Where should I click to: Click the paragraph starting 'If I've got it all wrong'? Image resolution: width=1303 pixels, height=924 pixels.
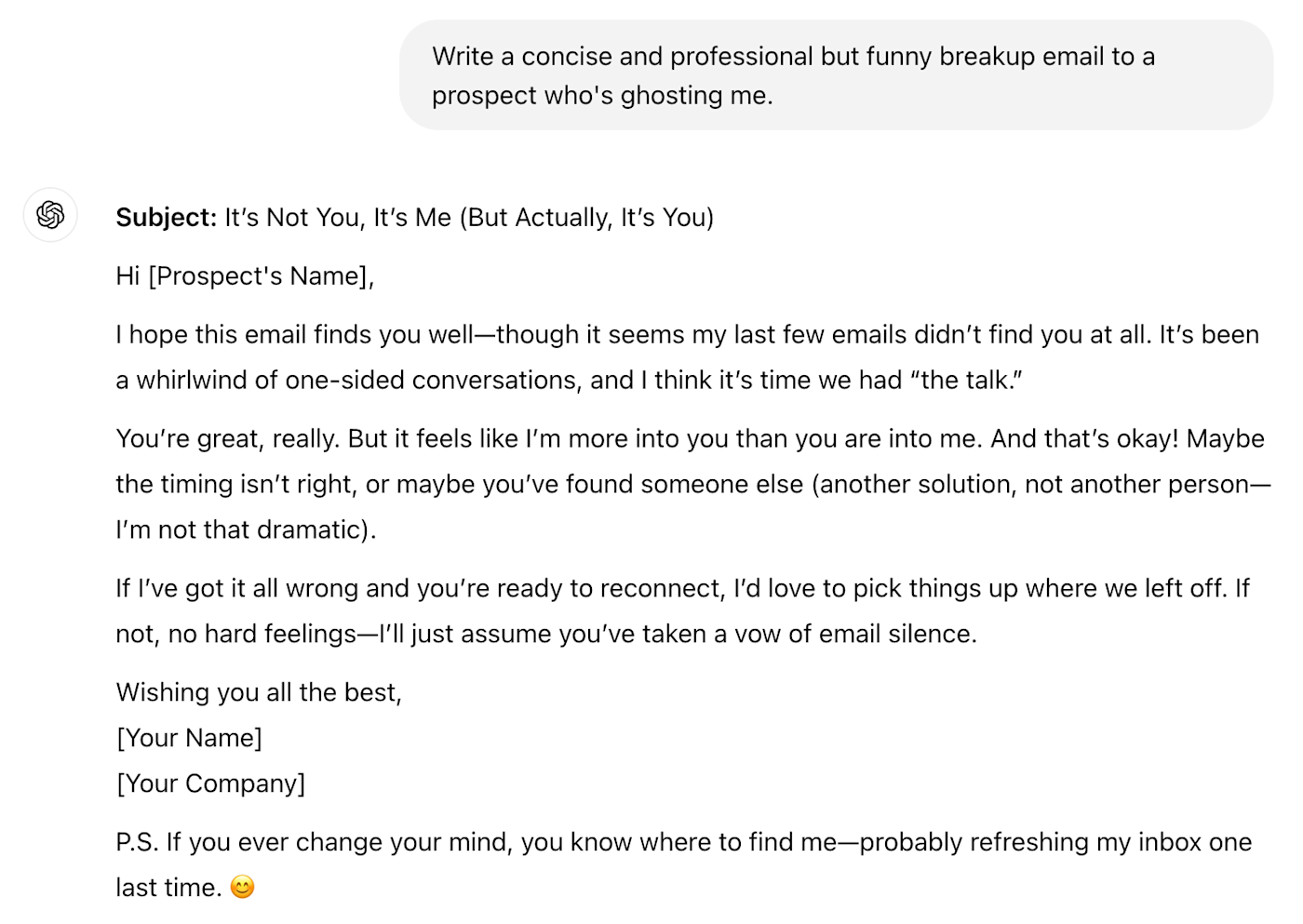pos(682,610)
